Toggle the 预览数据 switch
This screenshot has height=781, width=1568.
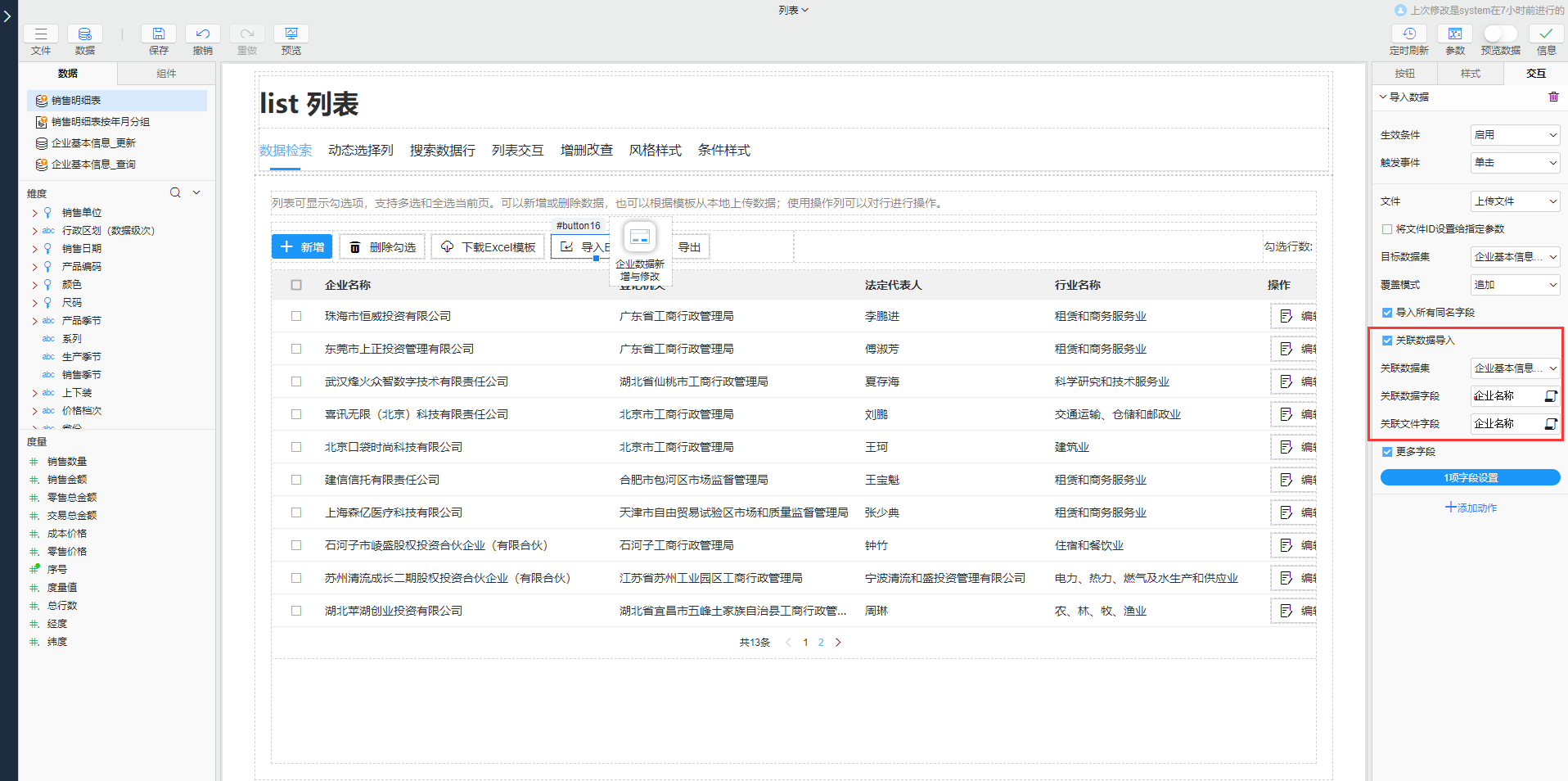1500,34
